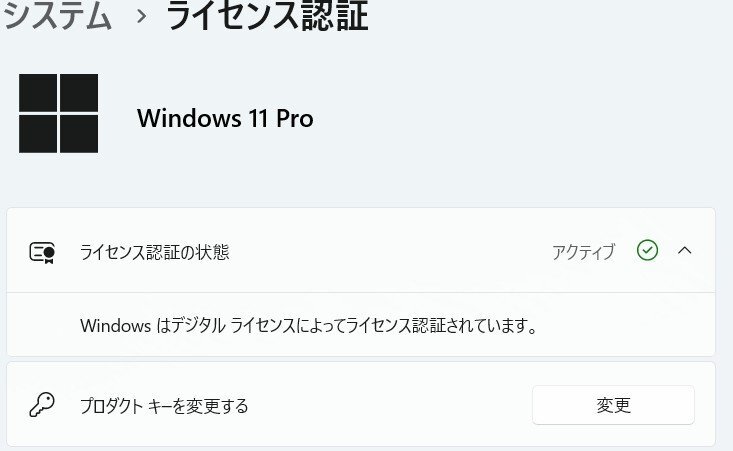Click the number 11 in the edition name
This screenshot has height=451, width=733.
[258, 118]
